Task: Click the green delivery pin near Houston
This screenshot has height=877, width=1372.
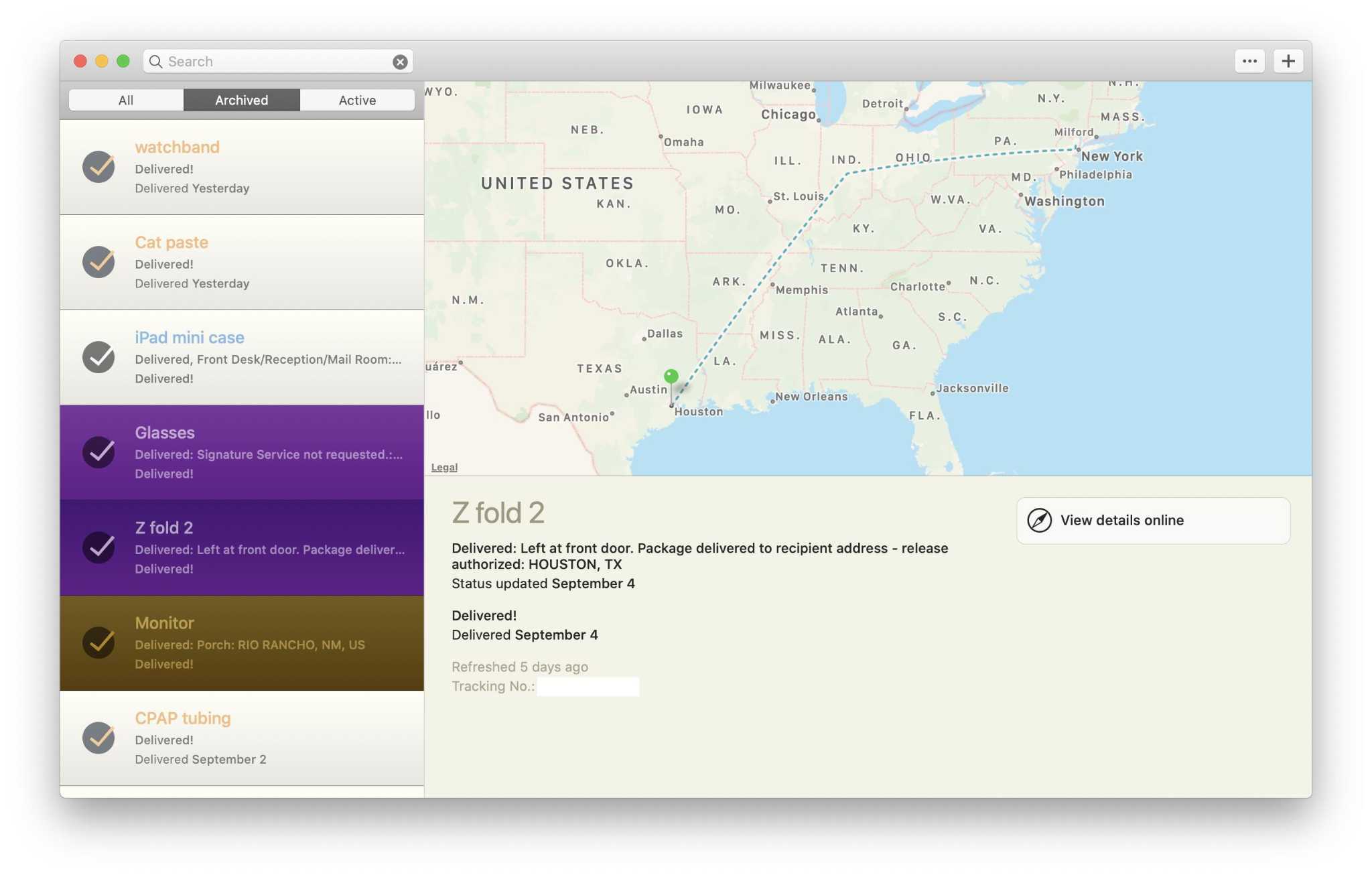Action: click(x=671, y=377)
